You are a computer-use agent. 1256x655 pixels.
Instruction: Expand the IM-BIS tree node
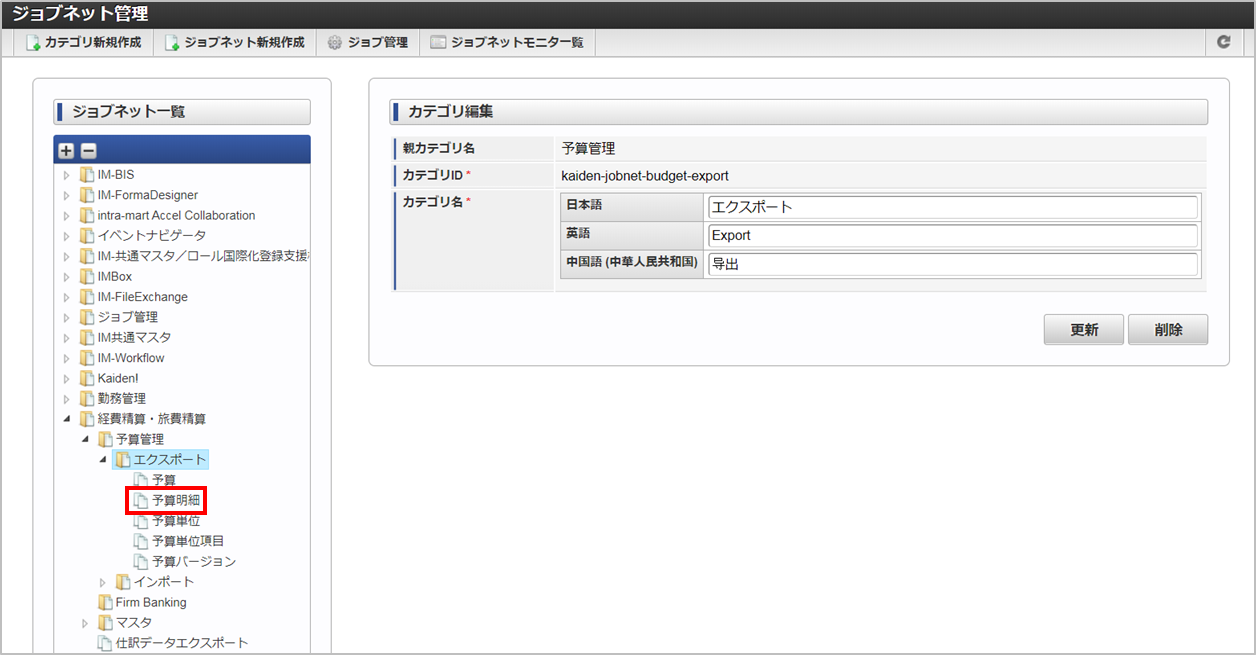coord(66,174)
